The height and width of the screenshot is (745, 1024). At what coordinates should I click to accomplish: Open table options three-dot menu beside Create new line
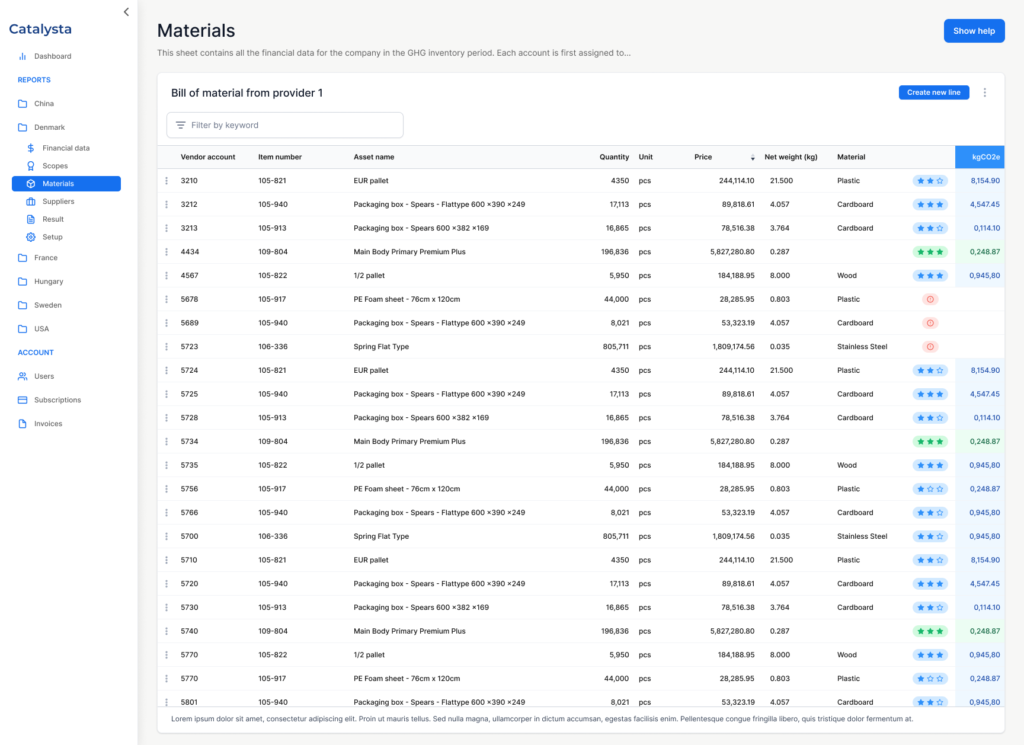click(x=984, y=93)
